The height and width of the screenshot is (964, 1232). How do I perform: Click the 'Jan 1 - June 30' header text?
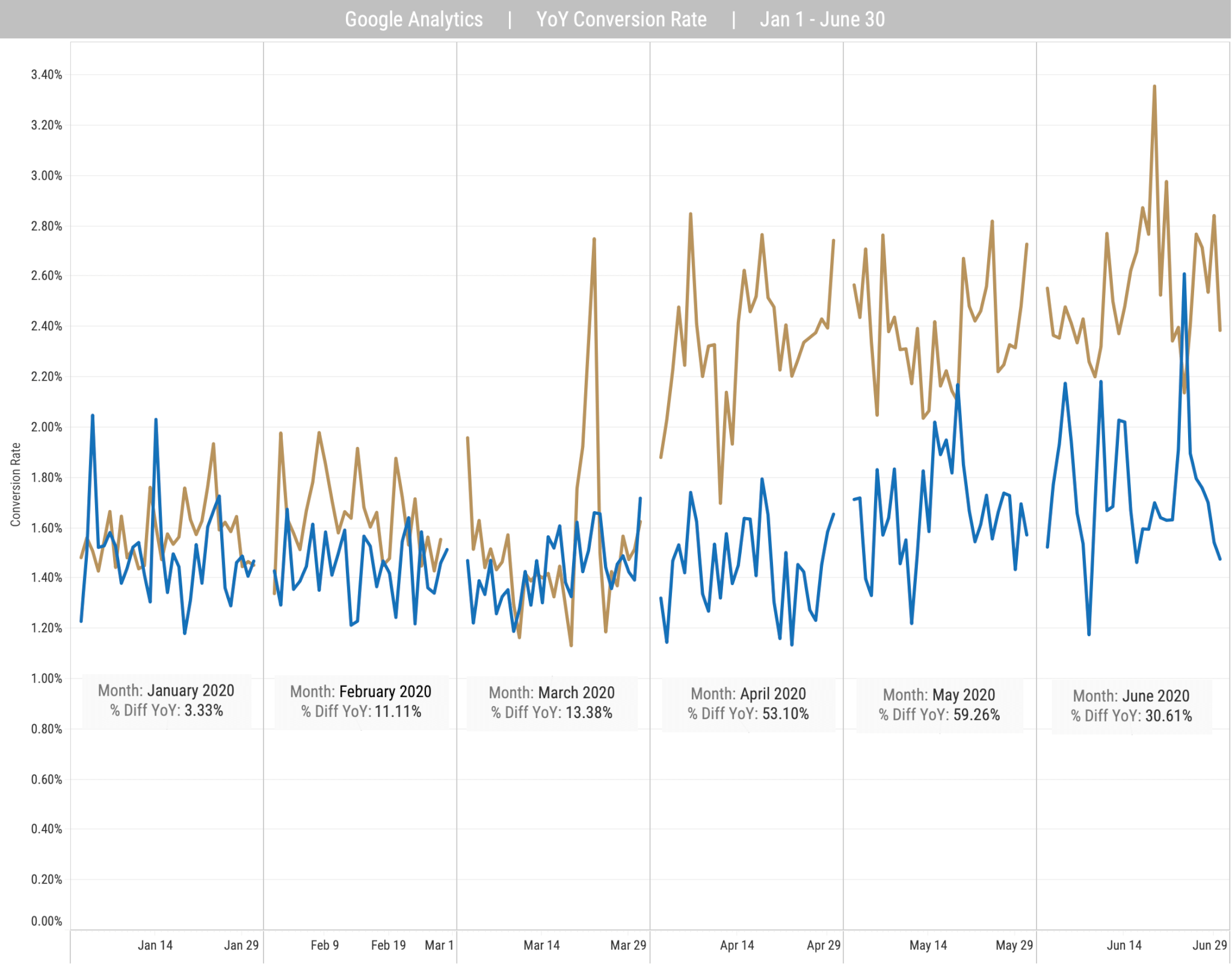[x=822, y=19]
